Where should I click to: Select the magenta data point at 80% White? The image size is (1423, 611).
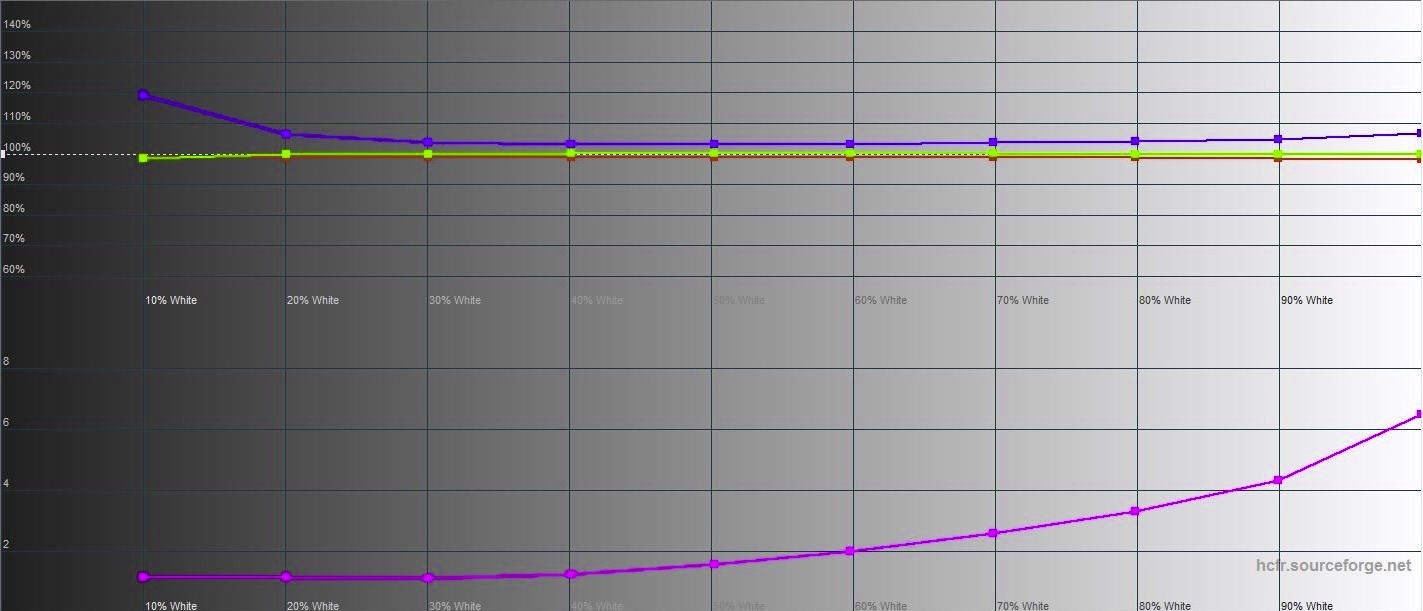[x=1135, y=511]
